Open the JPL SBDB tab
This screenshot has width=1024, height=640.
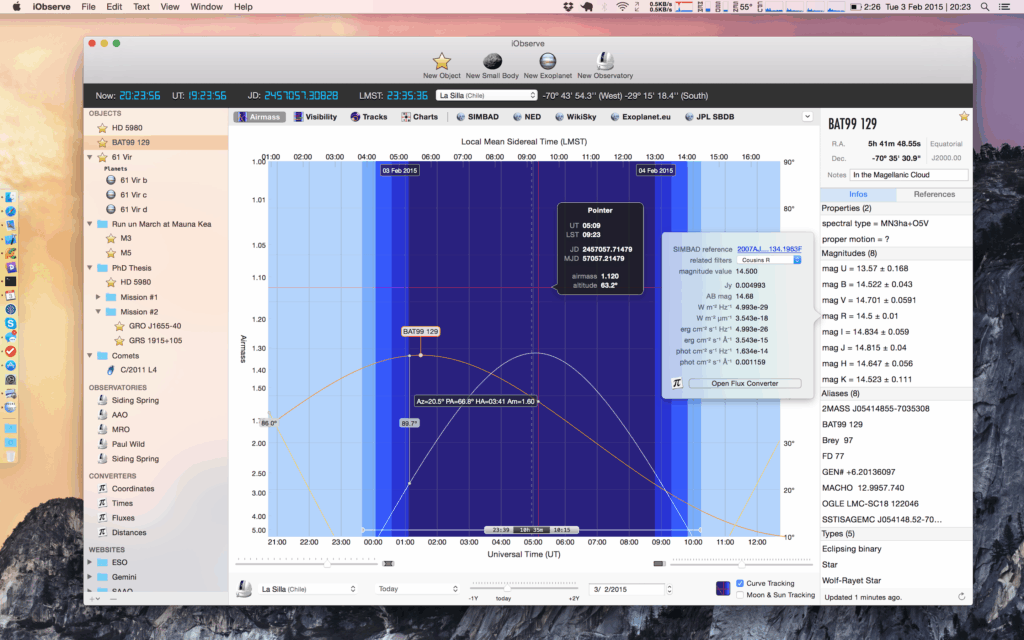pyautogui.click(x=709, y=117)
